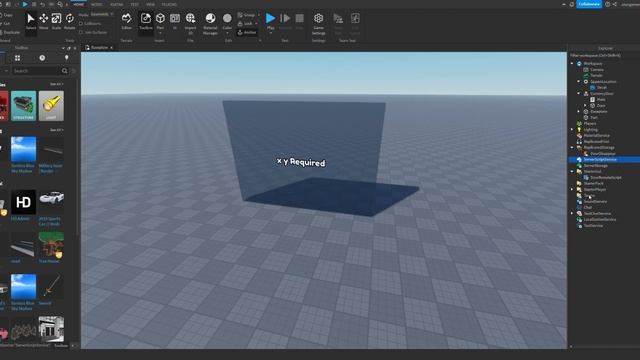Switch to the VIEW ribbon tab

(150, 4)
